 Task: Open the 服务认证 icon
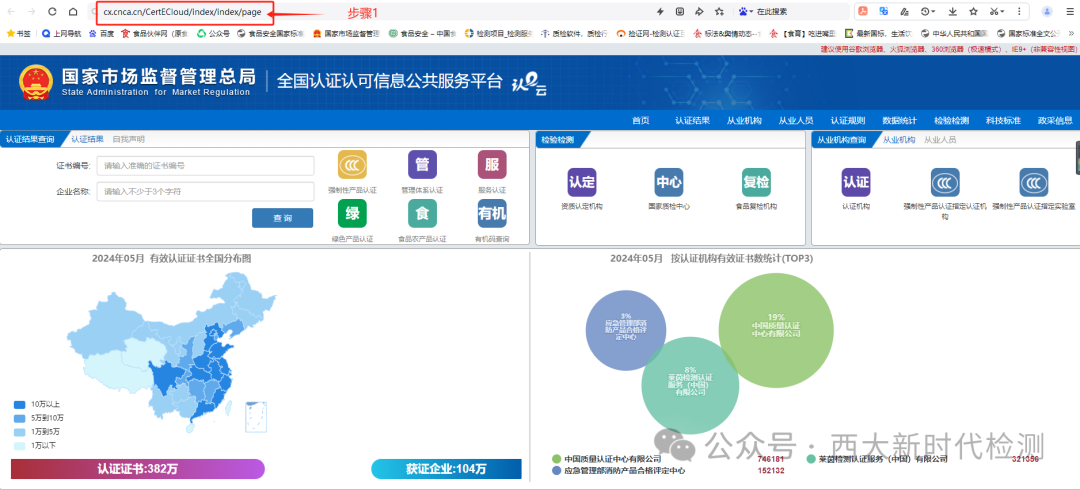[492, 165]
